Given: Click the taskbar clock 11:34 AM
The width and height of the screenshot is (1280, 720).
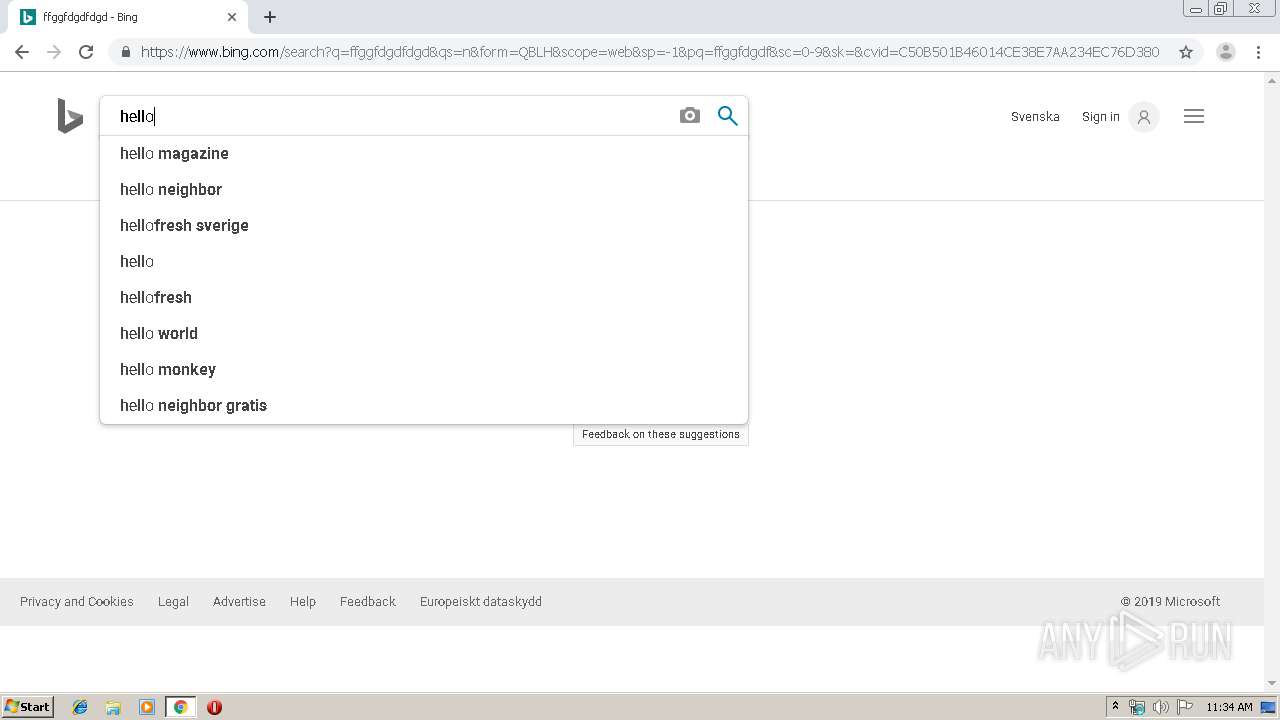Looking at the screenshot, I should [1229, 707].
